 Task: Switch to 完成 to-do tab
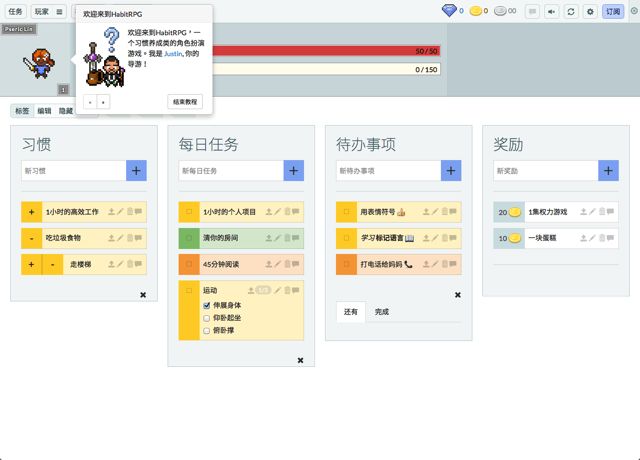pyautogui.click(x=382, y=312)
